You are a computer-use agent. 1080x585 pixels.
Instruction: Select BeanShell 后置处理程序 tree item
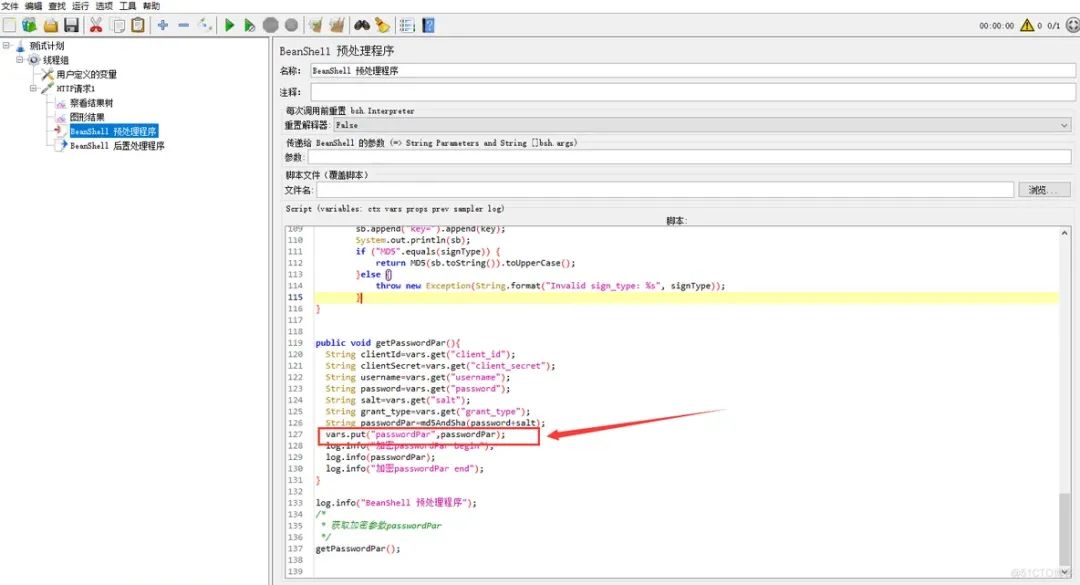pos(117,145)
